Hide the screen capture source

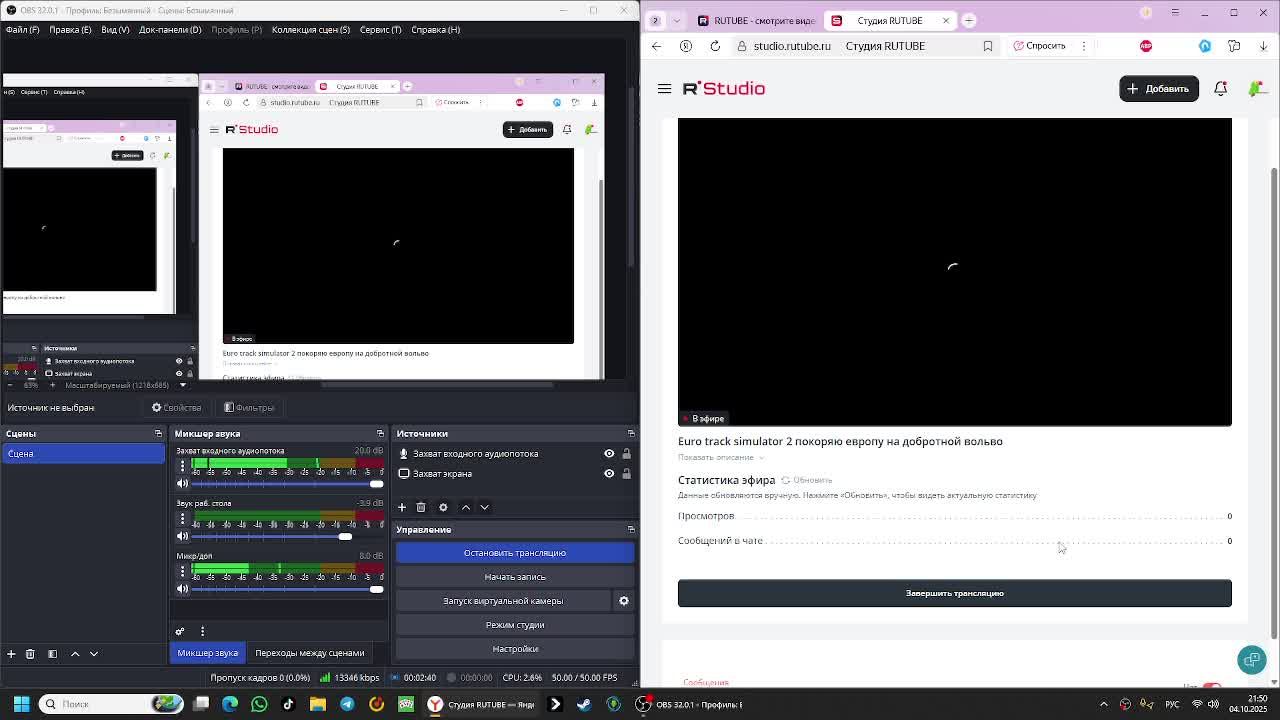(x=609, y=474)
